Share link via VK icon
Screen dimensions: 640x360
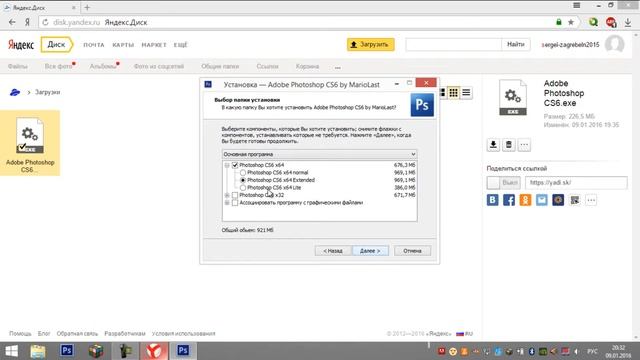pos(493,200)
